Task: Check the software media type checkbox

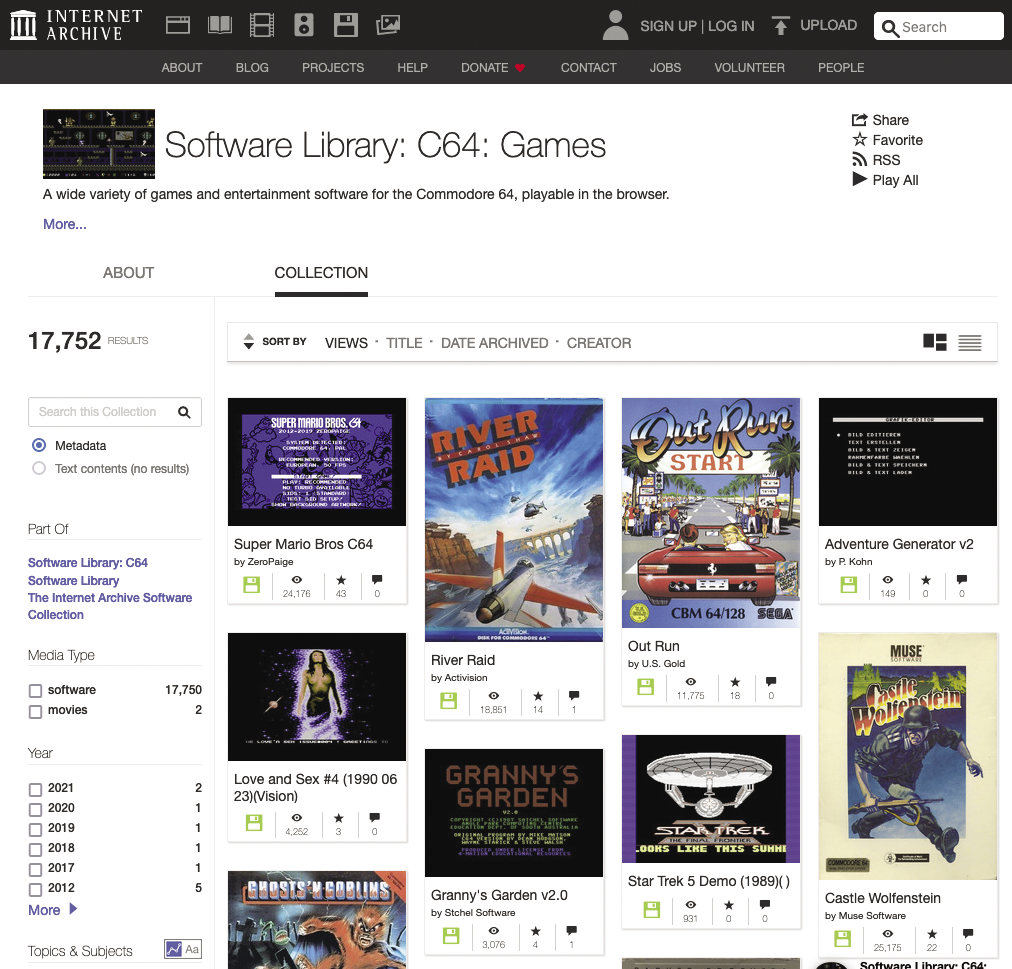Action: click(36, 691)
